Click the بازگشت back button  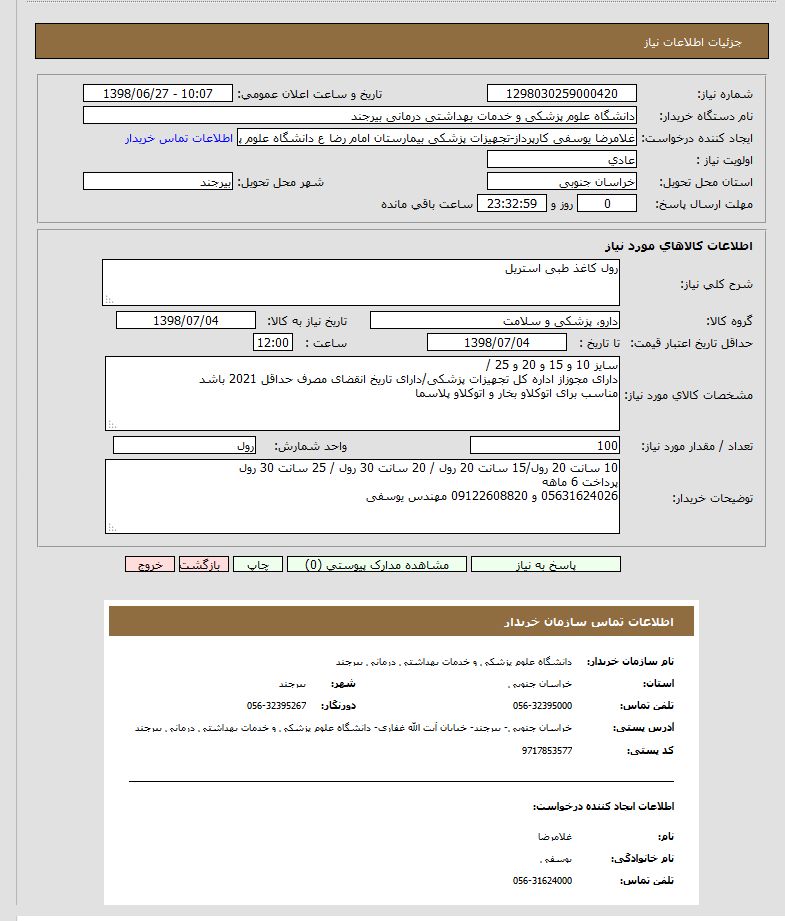coord(204,565)
